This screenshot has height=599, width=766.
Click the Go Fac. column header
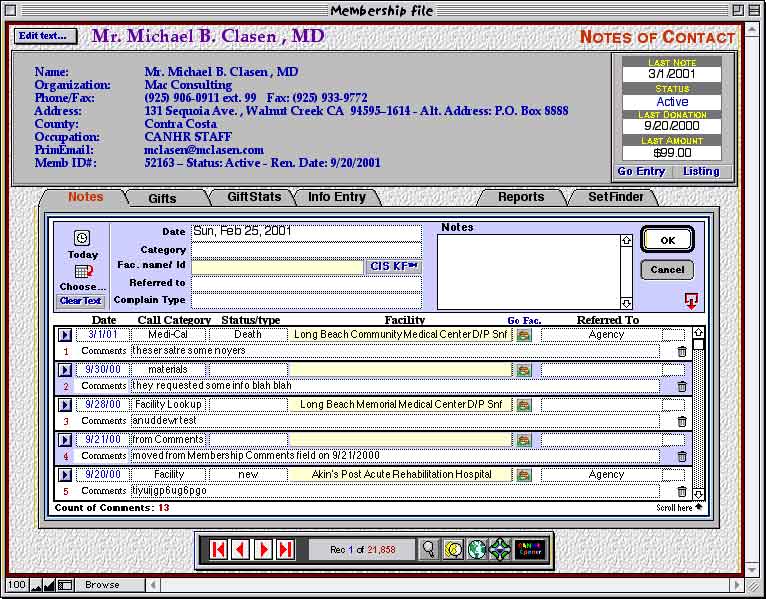tap(524, 321)
